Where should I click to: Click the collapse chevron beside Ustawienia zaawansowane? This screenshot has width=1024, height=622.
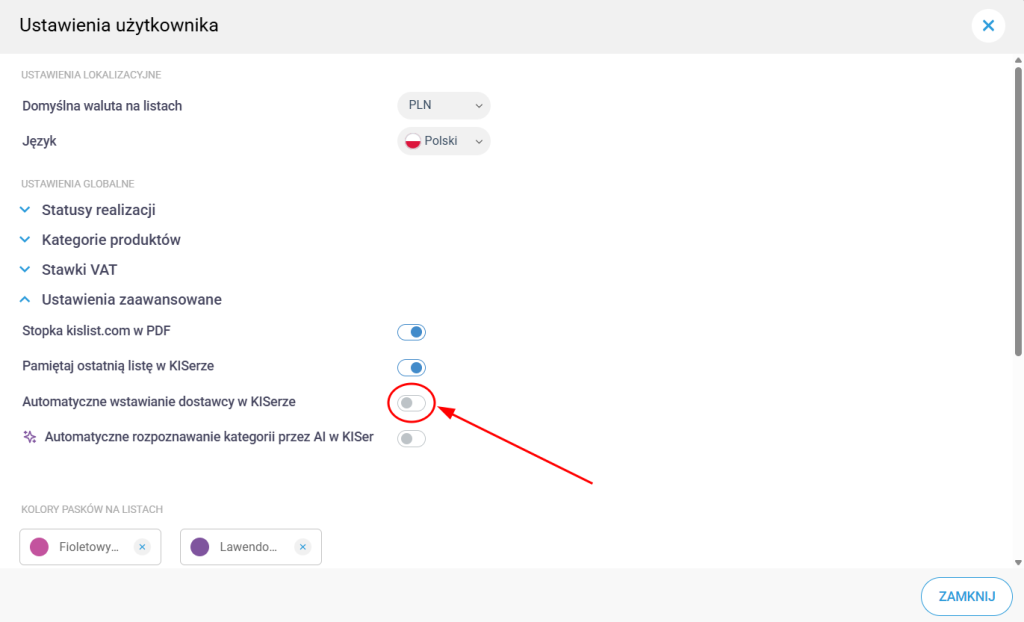[x=26, y=300]
